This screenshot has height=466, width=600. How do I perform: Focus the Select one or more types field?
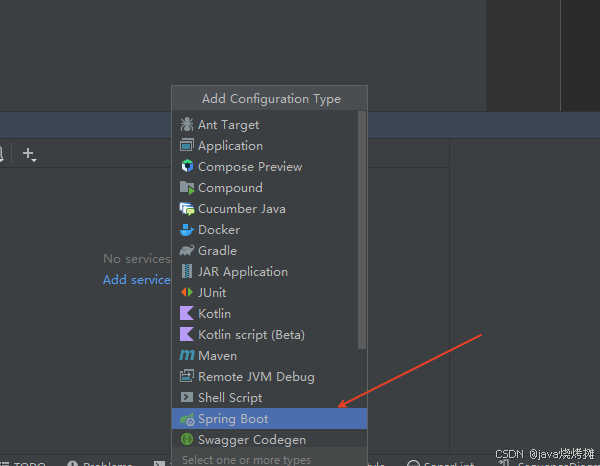pos(269,459)
